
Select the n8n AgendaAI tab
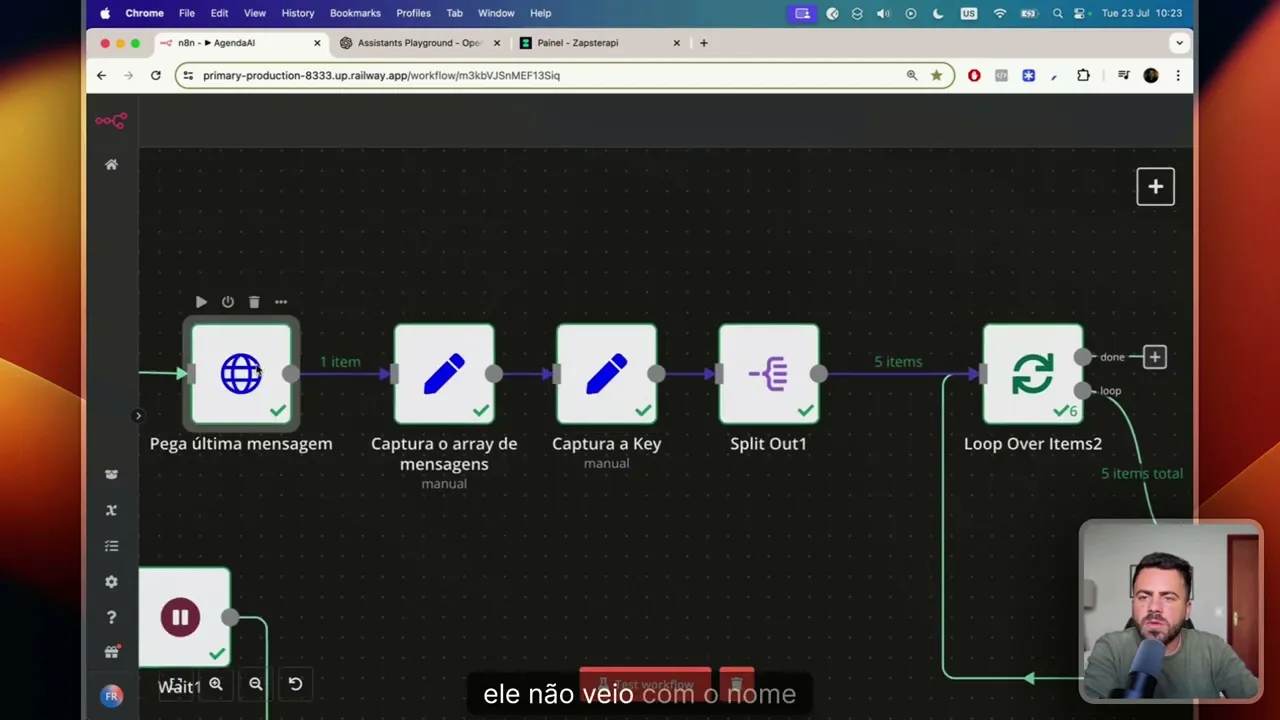tap(240, 43)
